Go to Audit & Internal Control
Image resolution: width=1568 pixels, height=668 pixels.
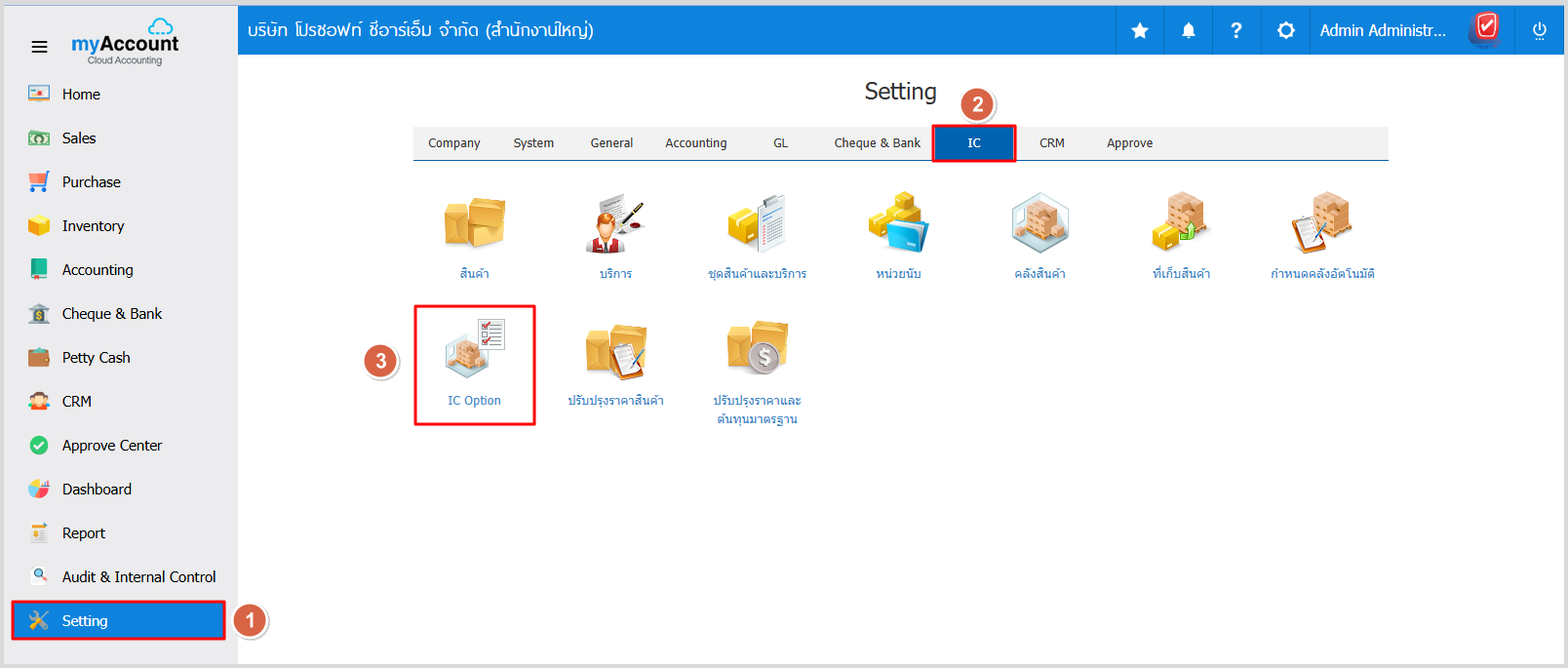click(x=138, y=577)
